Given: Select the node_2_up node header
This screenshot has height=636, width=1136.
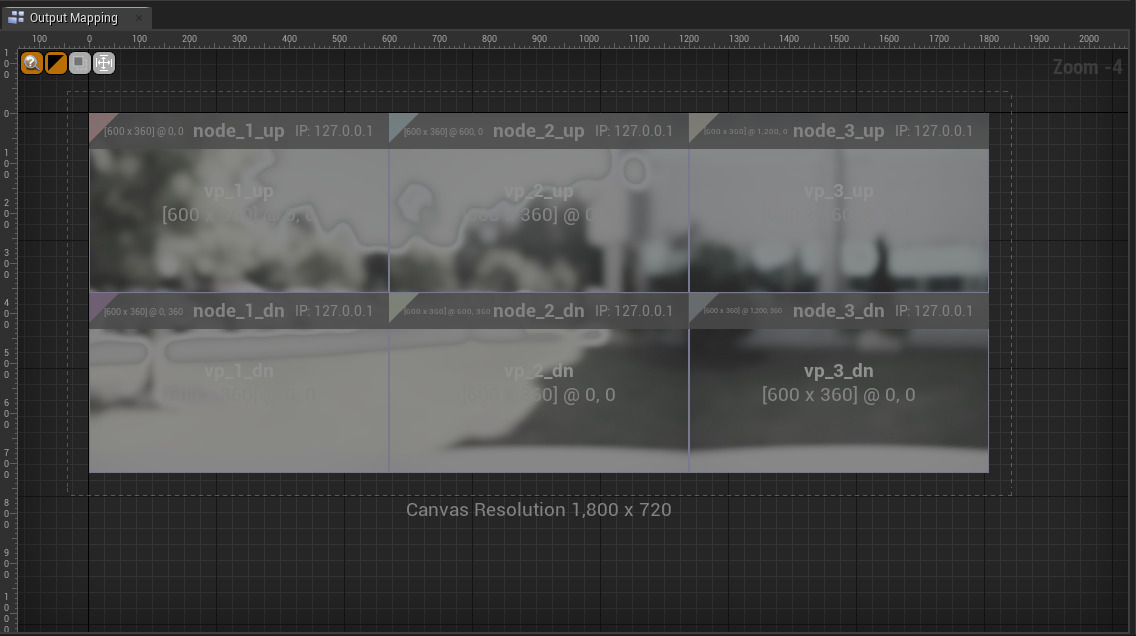Looking at the screenshot, I should click(x=538, y=130).
